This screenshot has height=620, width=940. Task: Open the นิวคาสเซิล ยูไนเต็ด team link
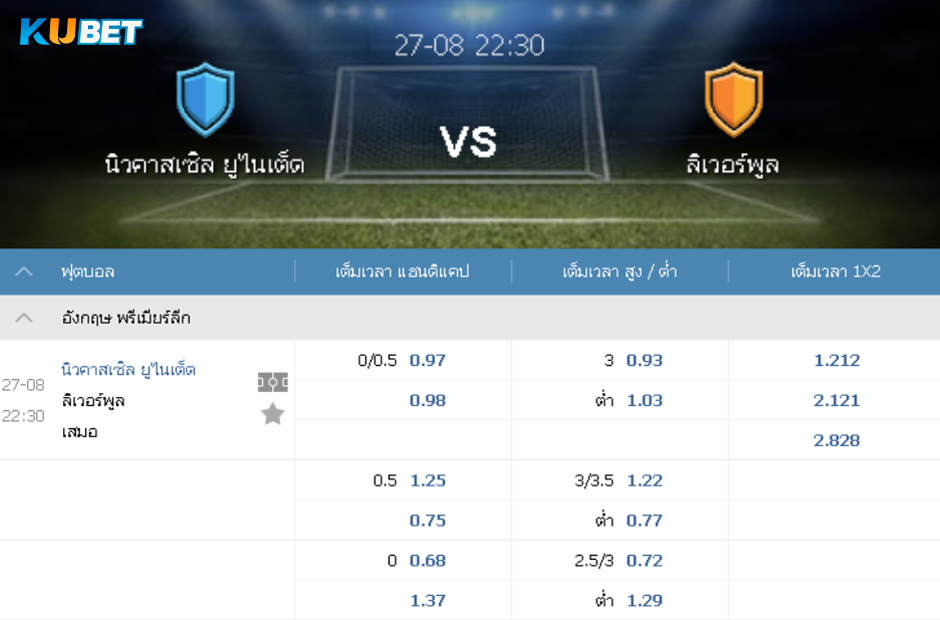128,369
